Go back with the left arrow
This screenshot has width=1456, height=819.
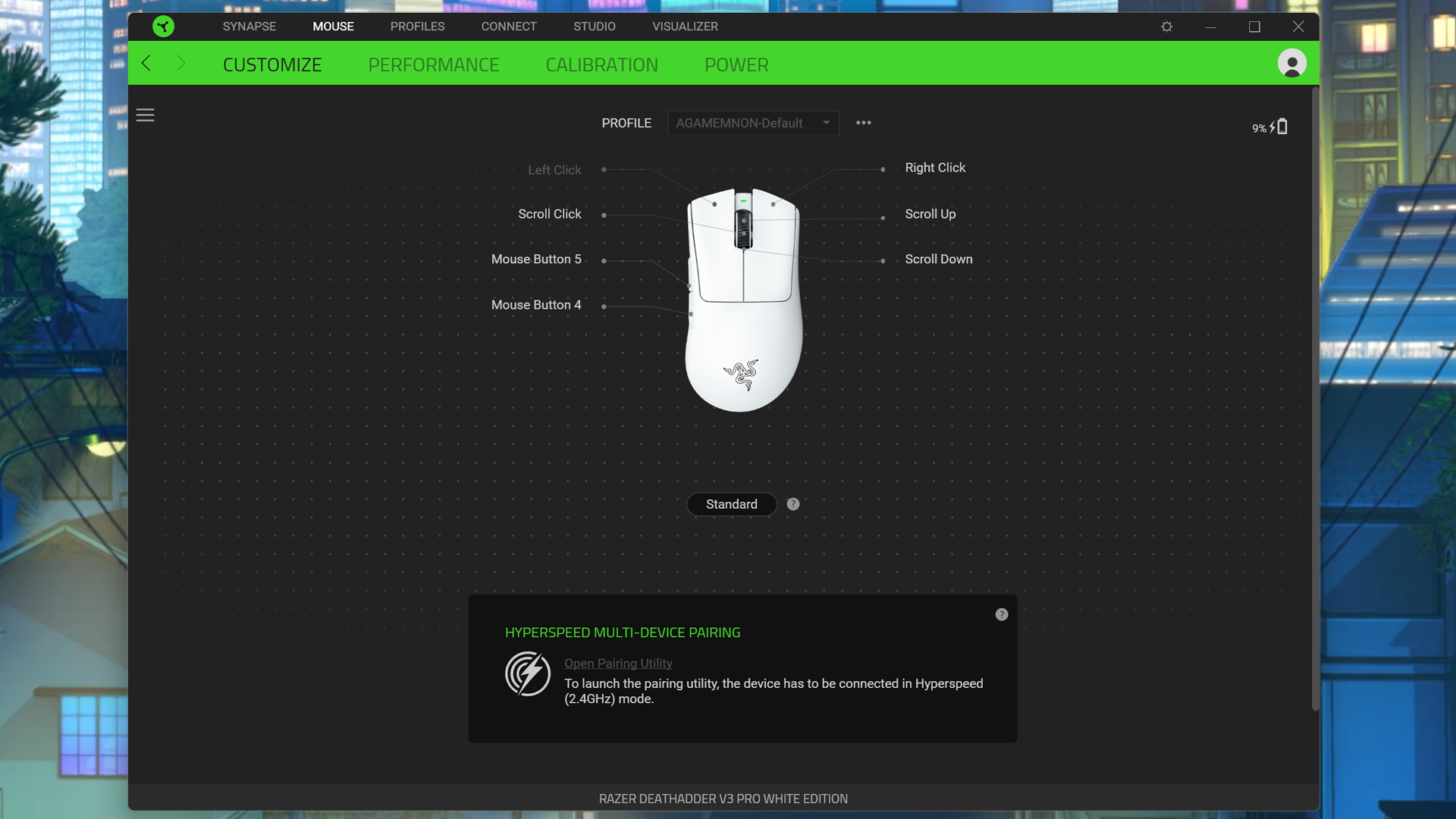coord(146,64)
